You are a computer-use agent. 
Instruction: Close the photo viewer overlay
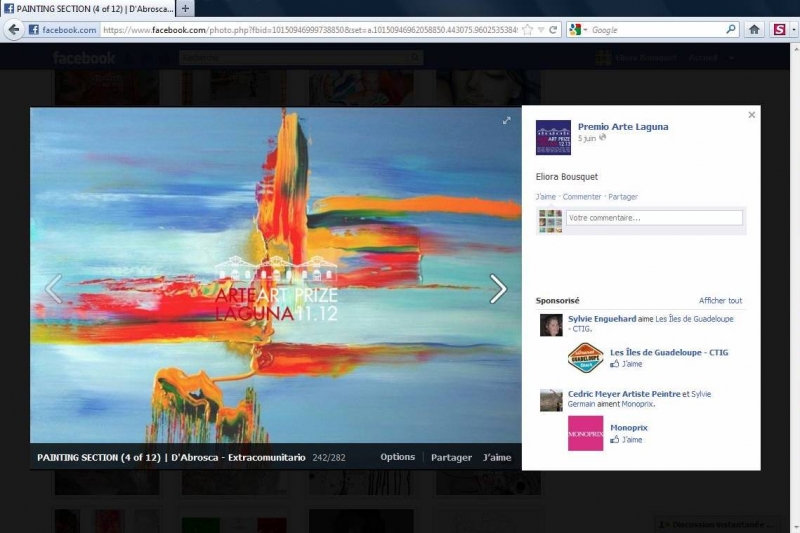point(751,115)
